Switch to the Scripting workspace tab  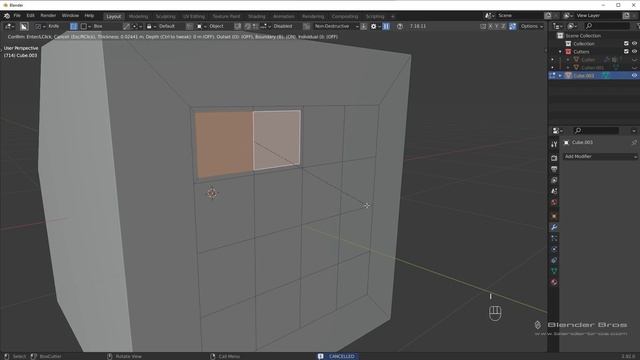pyautogui.click(x=375, y=16)
